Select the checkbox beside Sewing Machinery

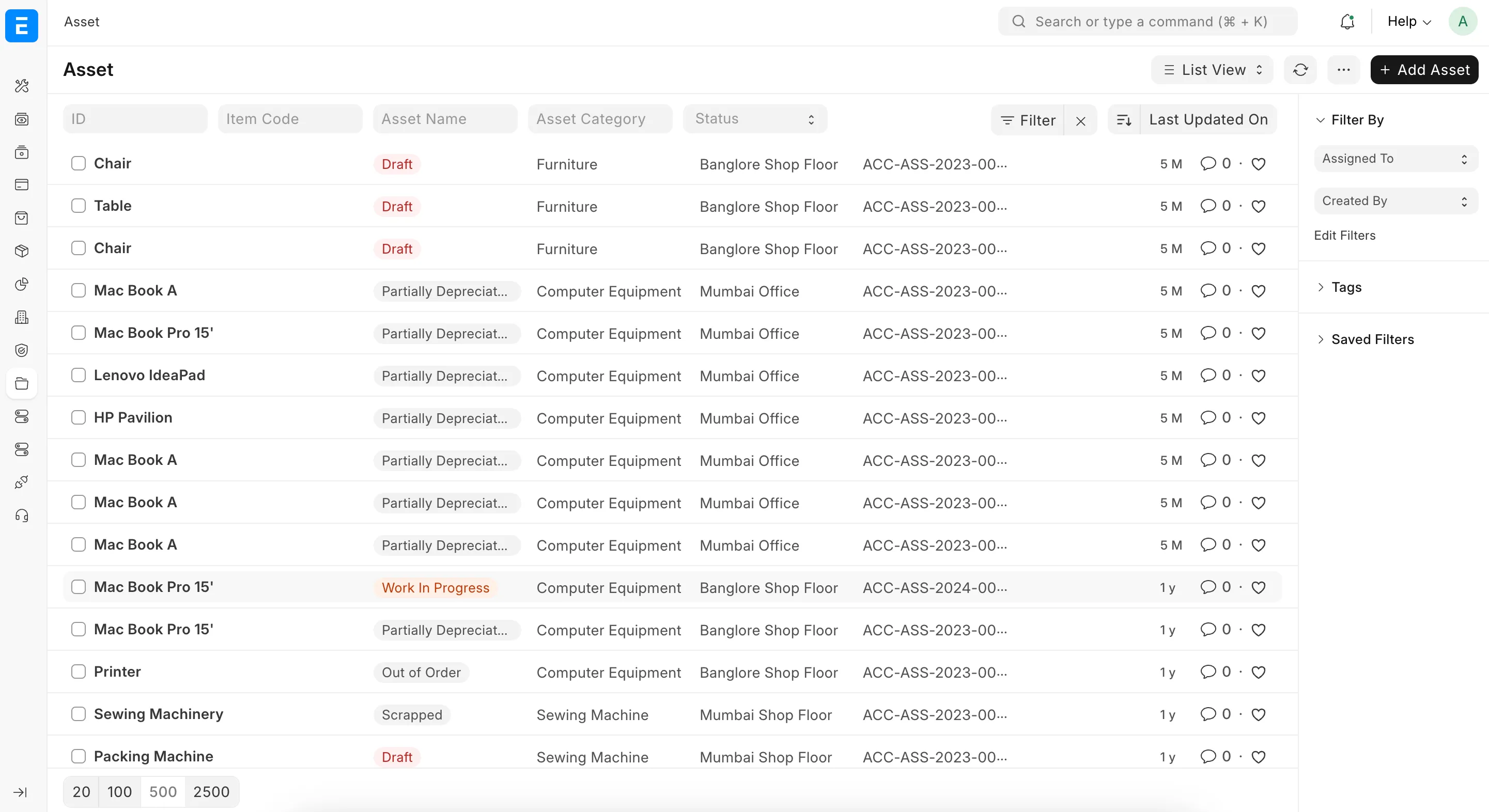coord(79,714)
